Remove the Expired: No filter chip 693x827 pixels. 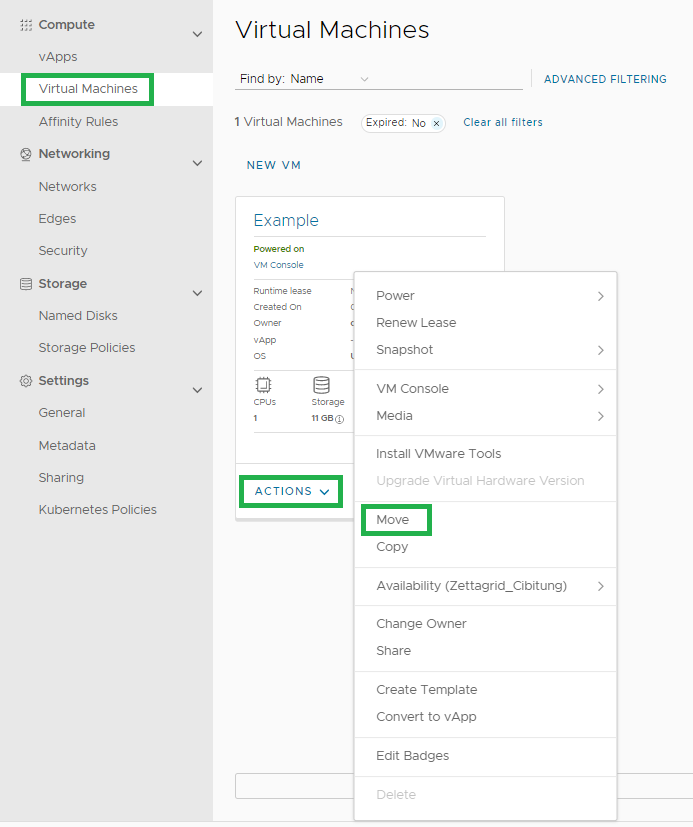[x=436, y=123]
